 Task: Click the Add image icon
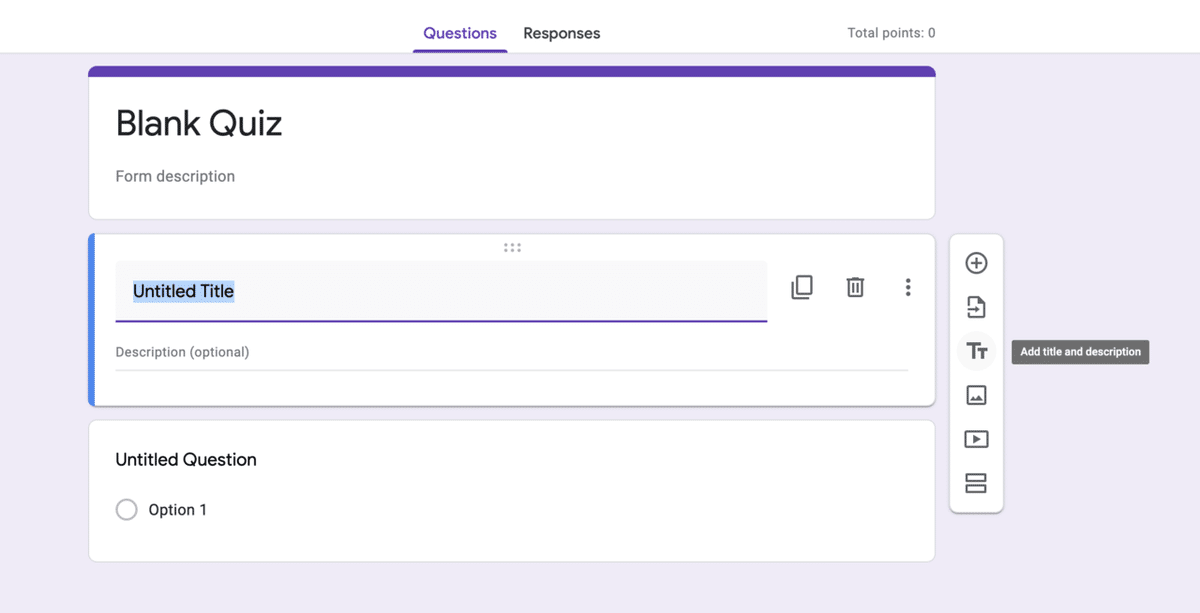pyautogui.click(x=976, y=395)
